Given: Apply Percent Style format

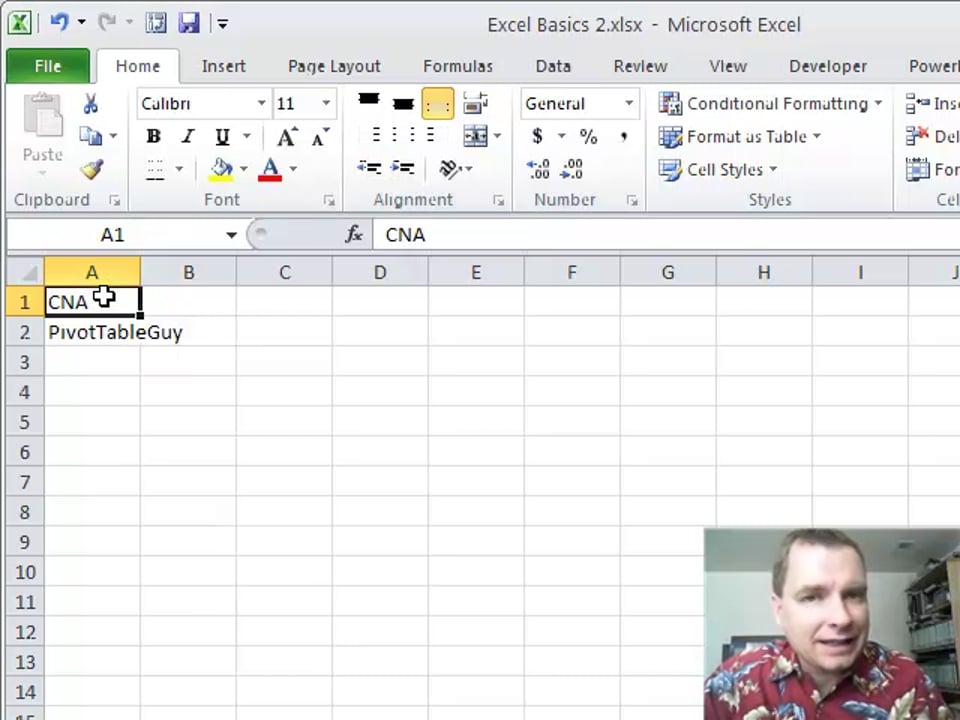Looking at the screenshot, I should (588, 136).
